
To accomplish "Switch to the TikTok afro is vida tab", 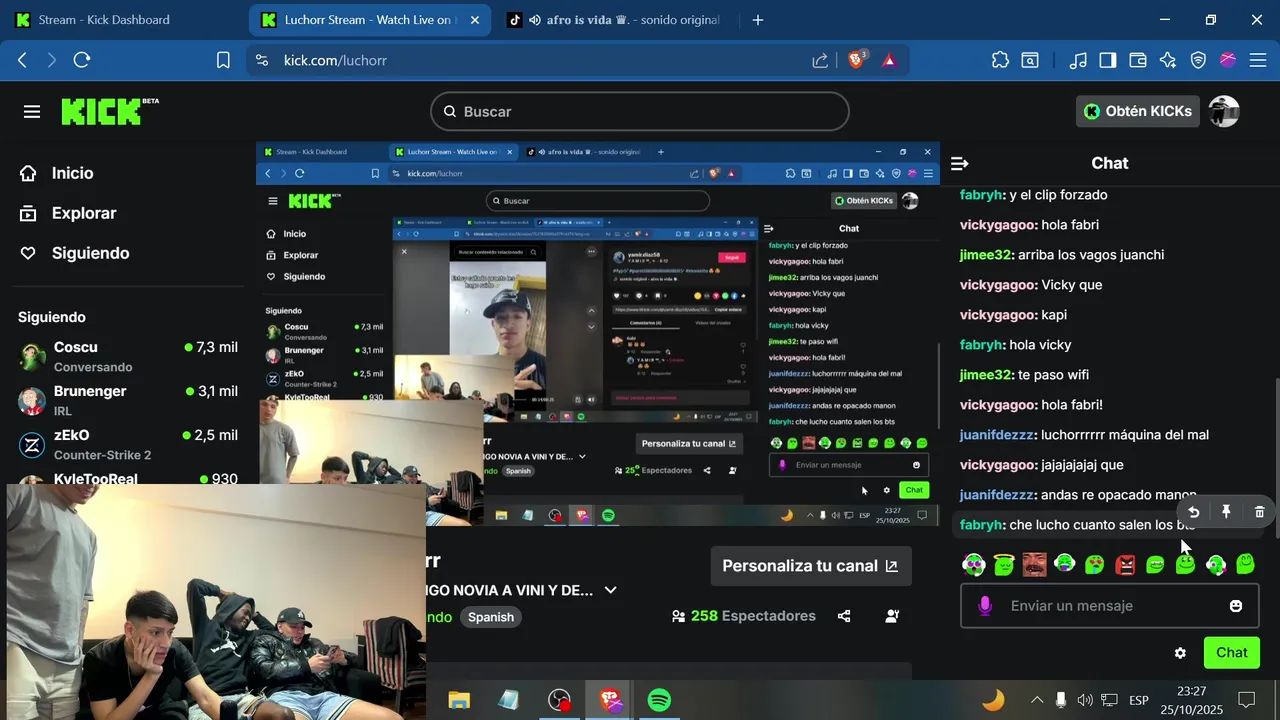I will point(614,20).
